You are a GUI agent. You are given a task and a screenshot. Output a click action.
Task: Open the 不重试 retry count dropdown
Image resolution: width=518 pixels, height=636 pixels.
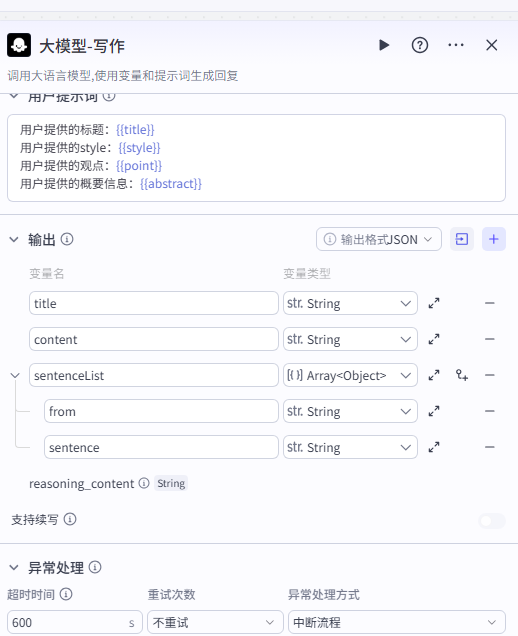click(x=215, y=622)
